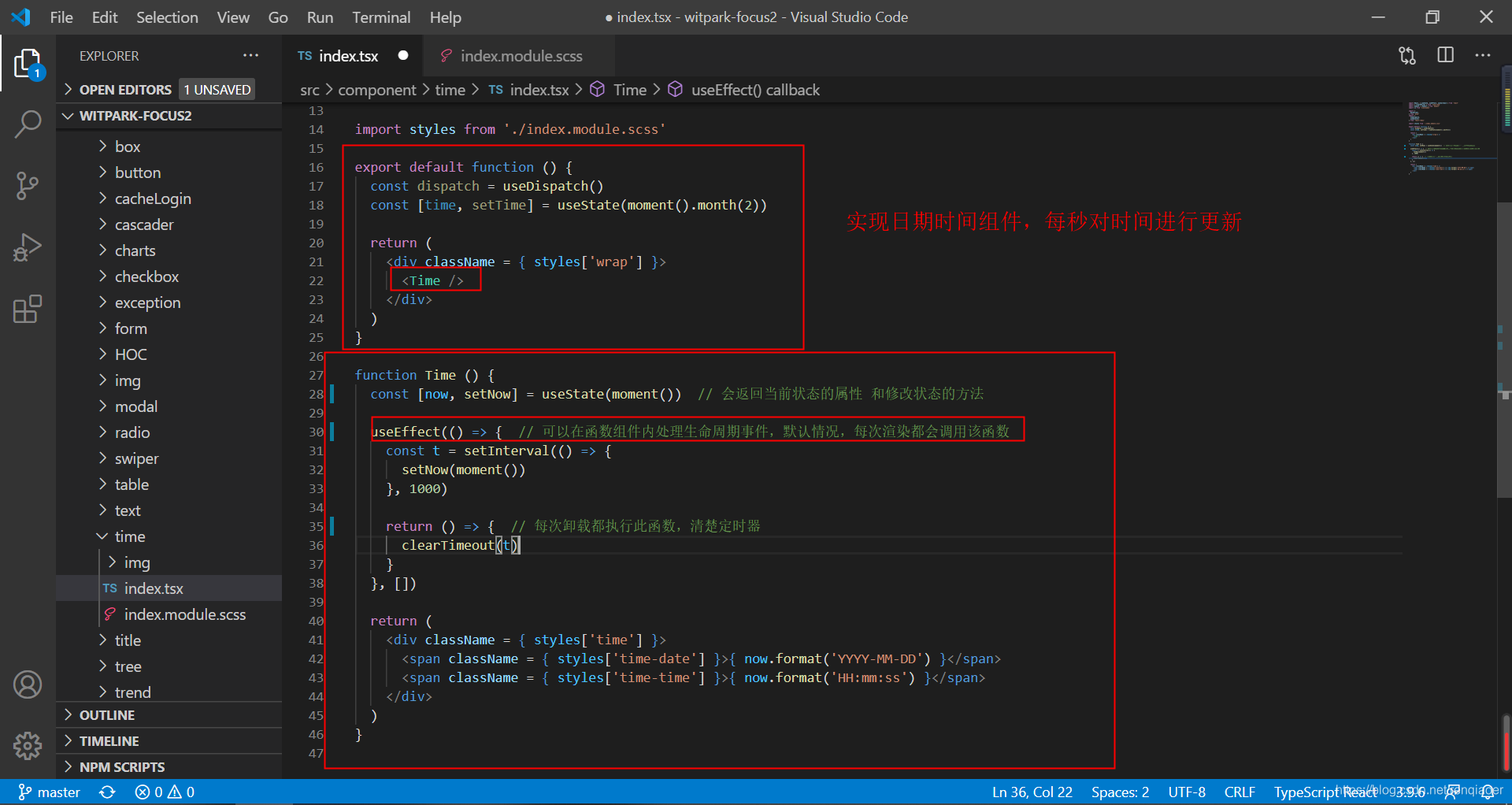
Task: Click the master branch indicator
Action: [50, 792]
